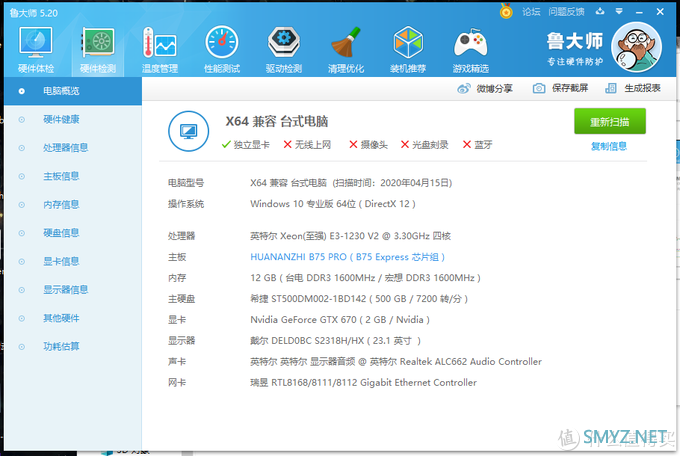Click the 复制信息 copy info link
The height and width of the screenshot is (456, 680).
point(609,146)
